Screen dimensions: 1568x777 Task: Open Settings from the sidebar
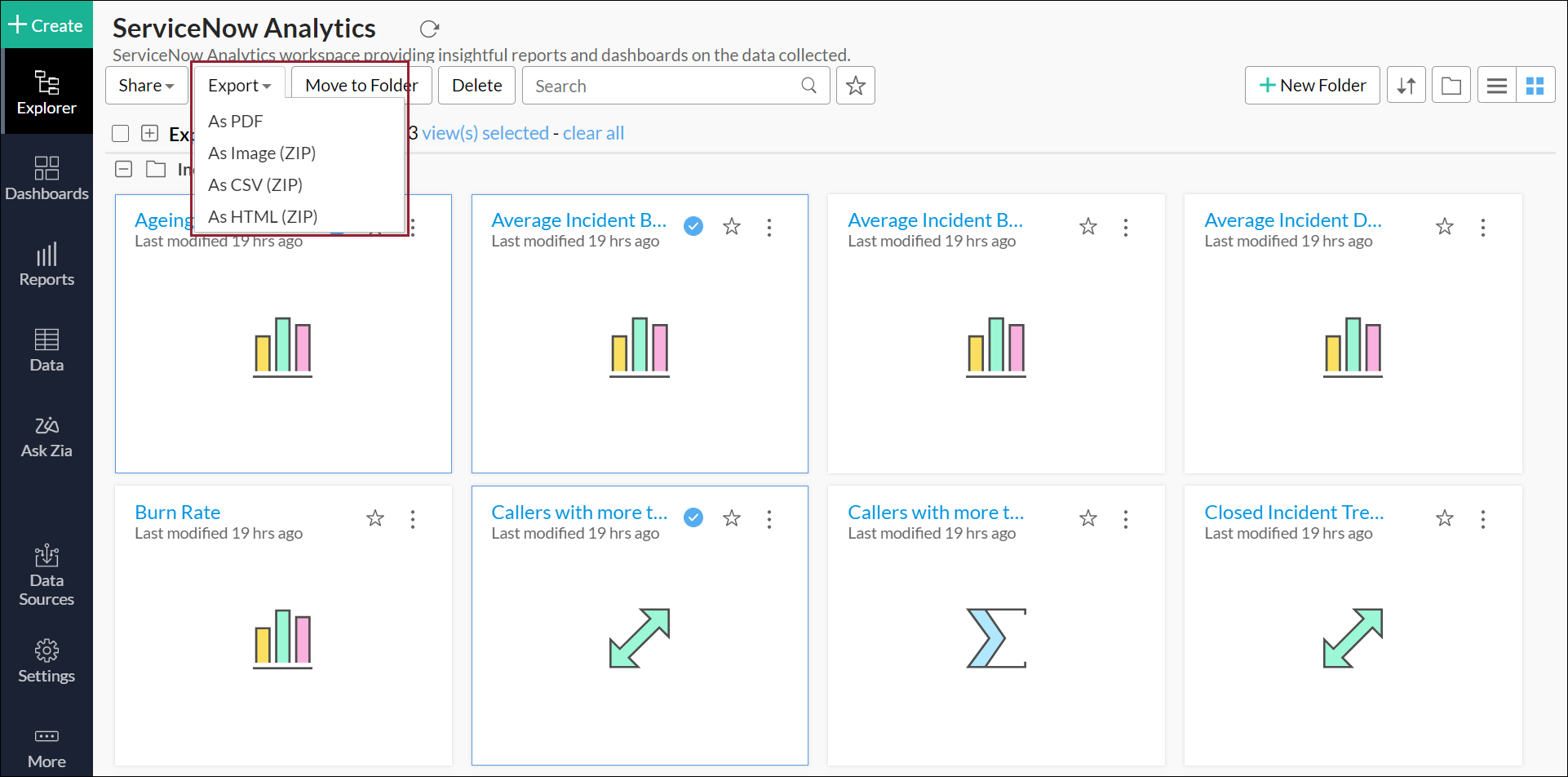click(x=47, y=661)
